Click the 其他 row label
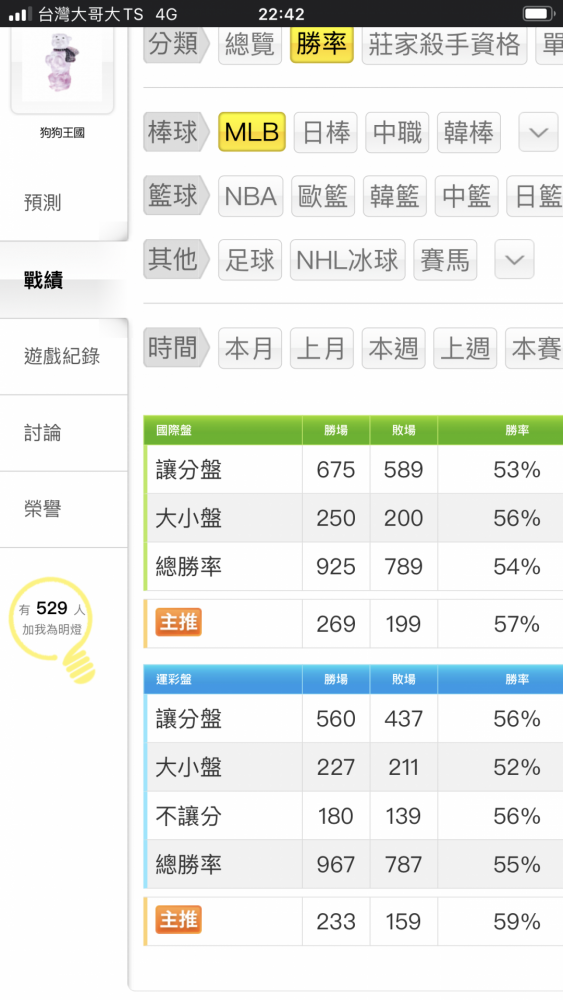563x1000 pixels. [x=177, y=260]
